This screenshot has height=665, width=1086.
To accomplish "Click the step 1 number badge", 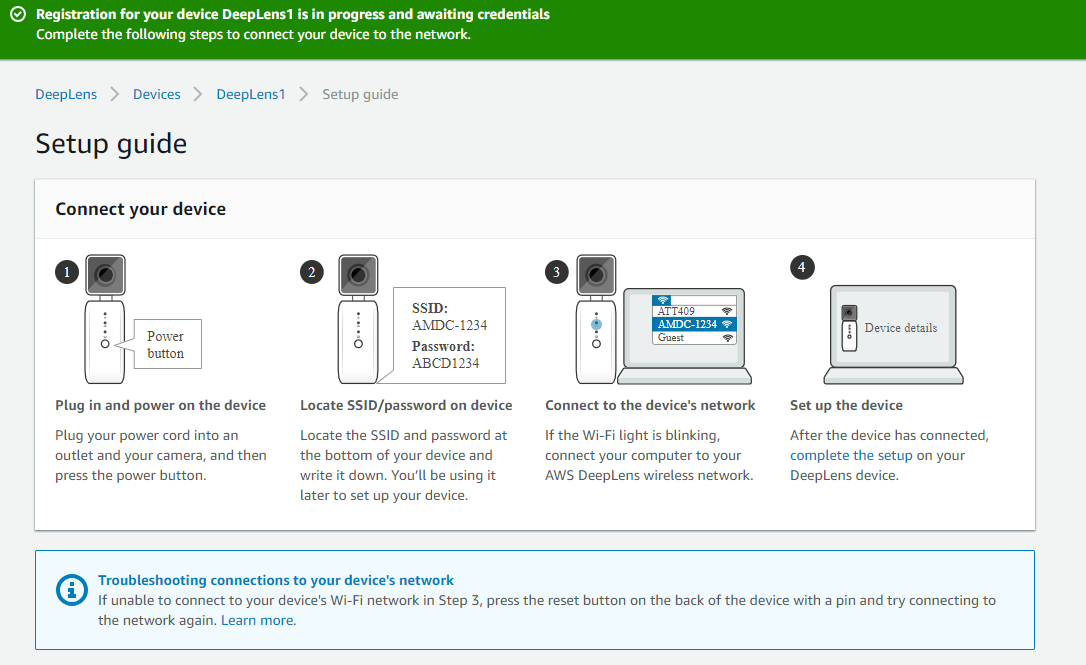I will (x=67, y=272).
